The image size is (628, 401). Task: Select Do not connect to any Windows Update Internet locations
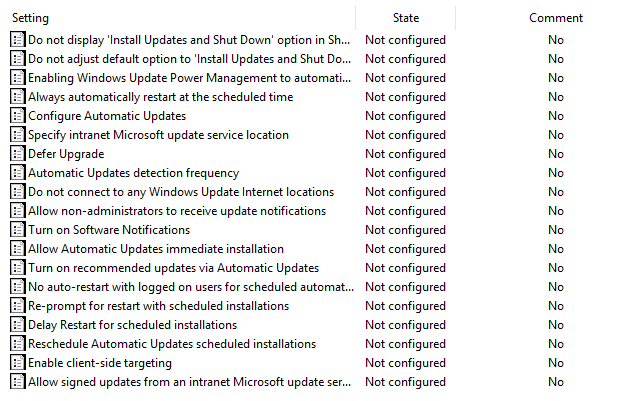pyautogui.click(x=181, y=192)
